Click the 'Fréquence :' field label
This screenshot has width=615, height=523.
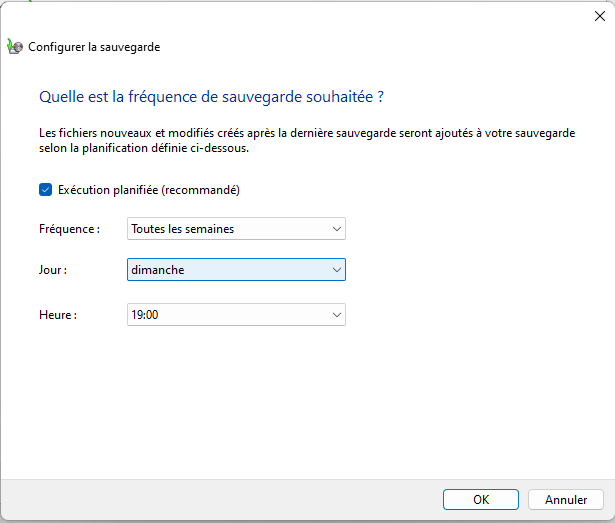tap(69, 229)
